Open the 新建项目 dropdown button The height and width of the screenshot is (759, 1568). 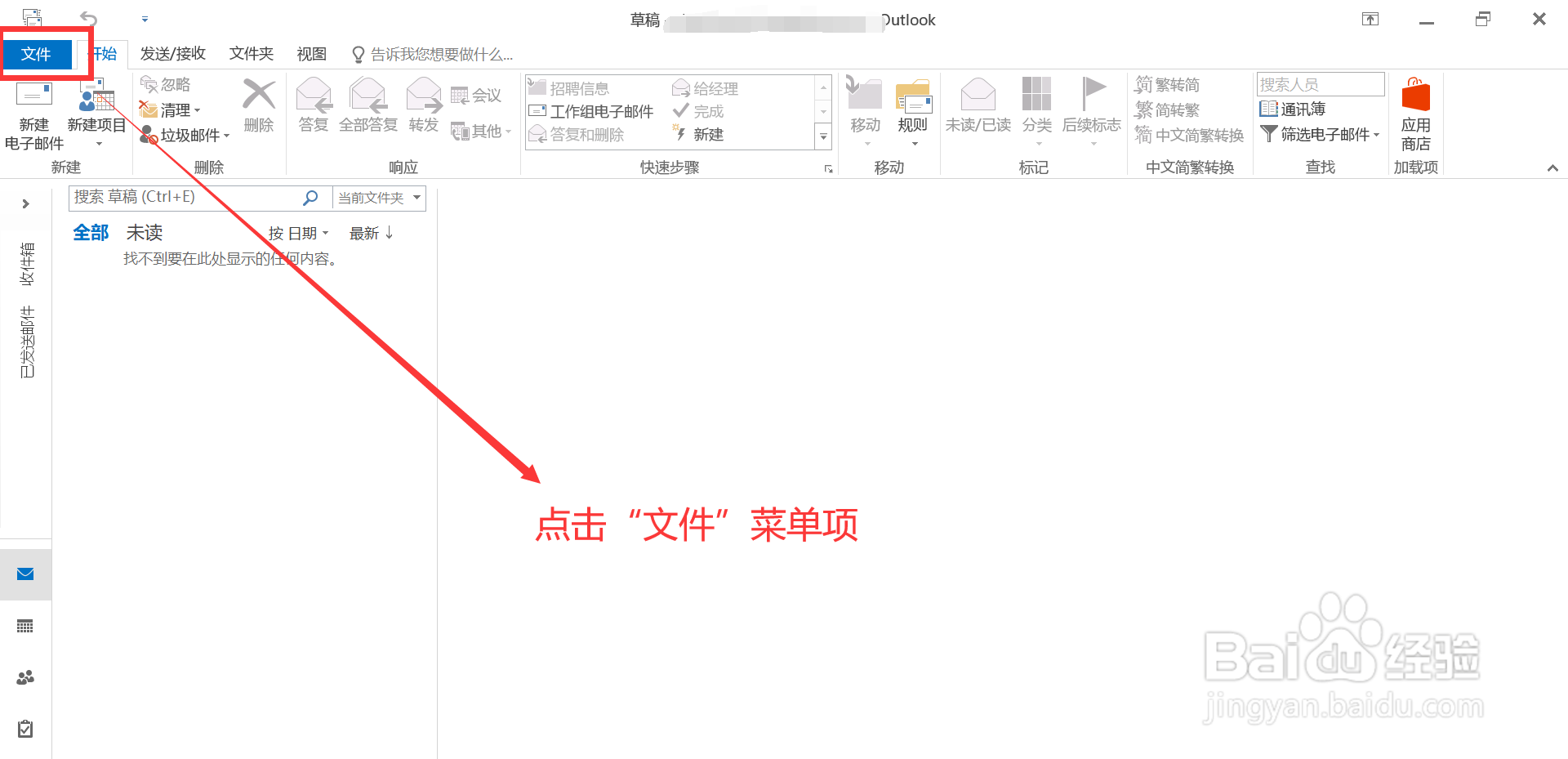point(97,114)
